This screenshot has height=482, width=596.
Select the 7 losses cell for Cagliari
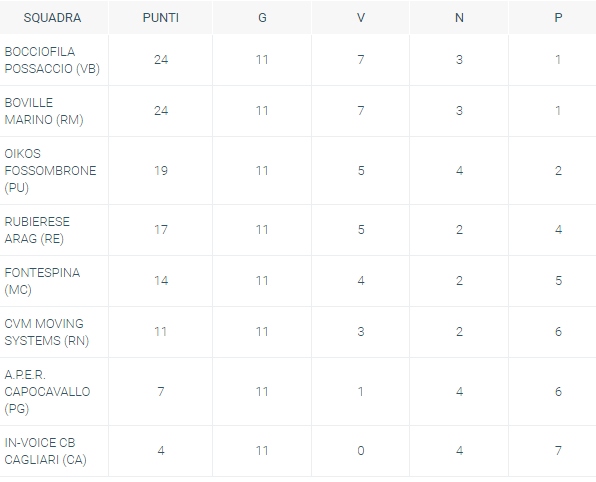(558, 451)
